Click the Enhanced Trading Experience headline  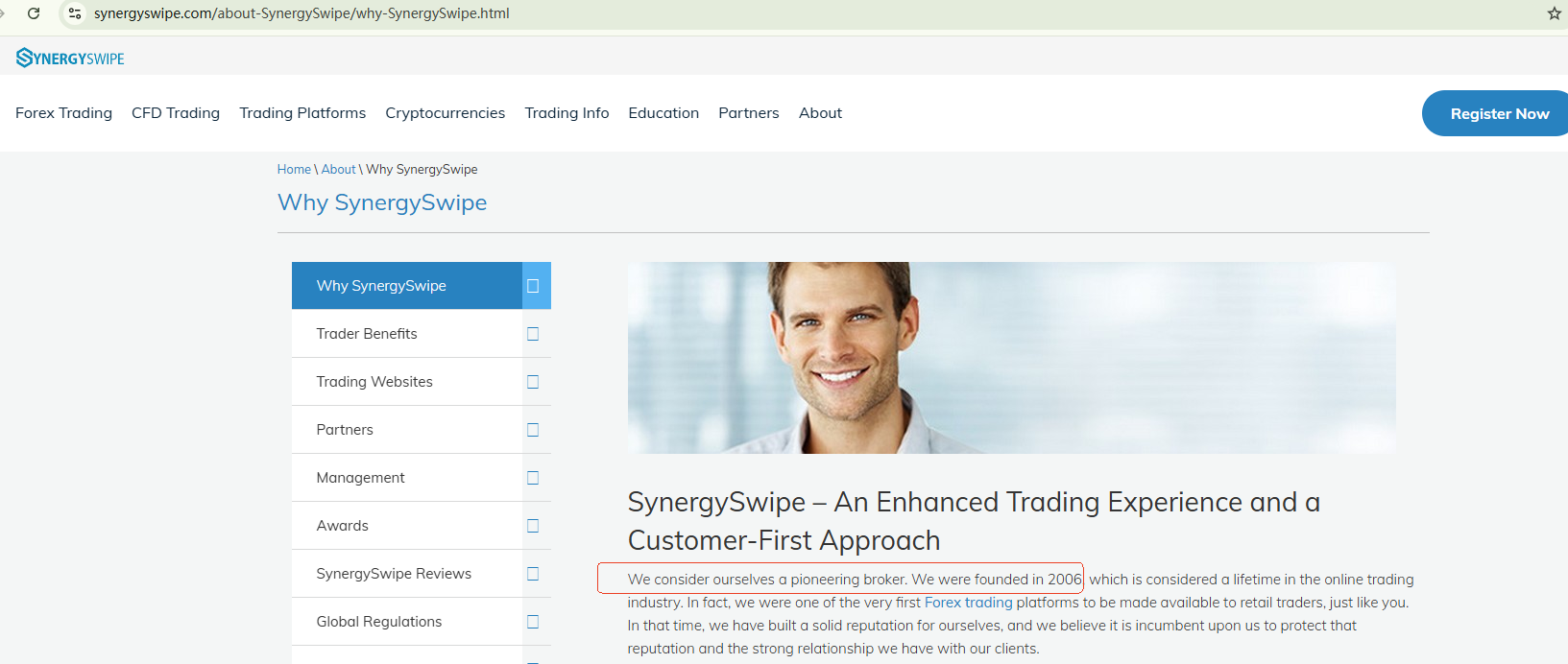point(974,521)
